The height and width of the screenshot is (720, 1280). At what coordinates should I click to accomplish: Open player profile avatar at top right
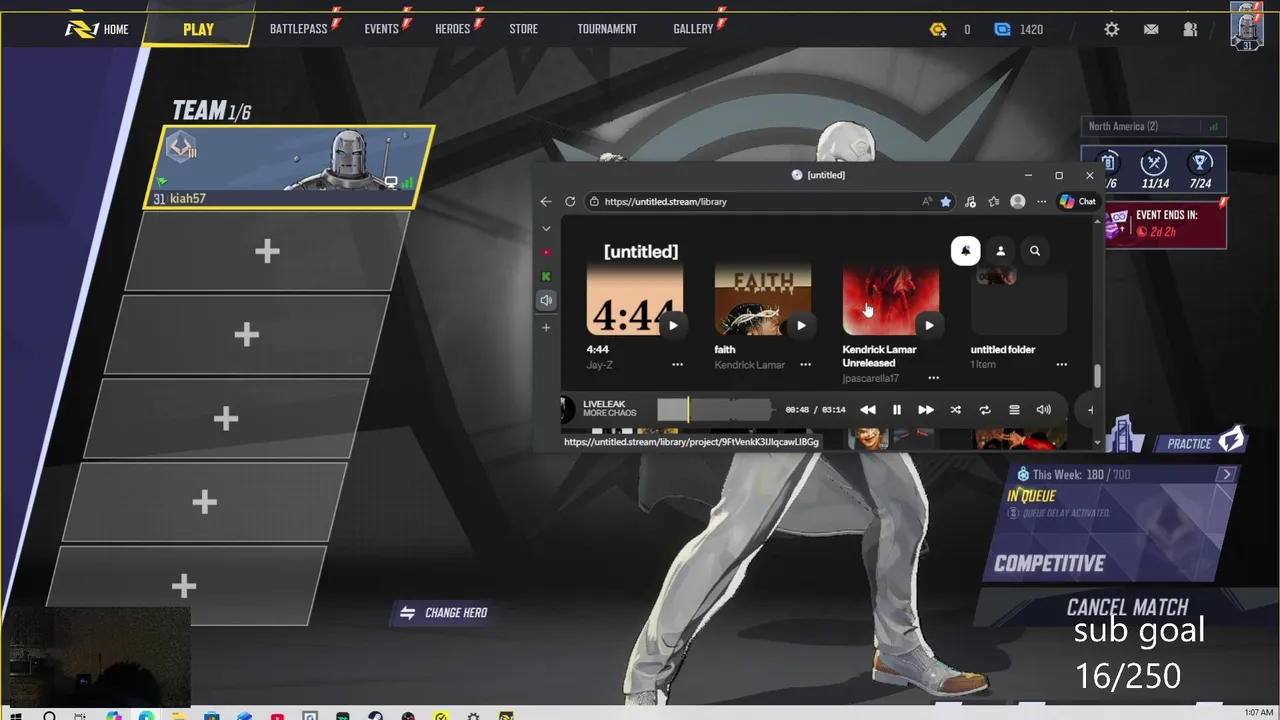1246,25
